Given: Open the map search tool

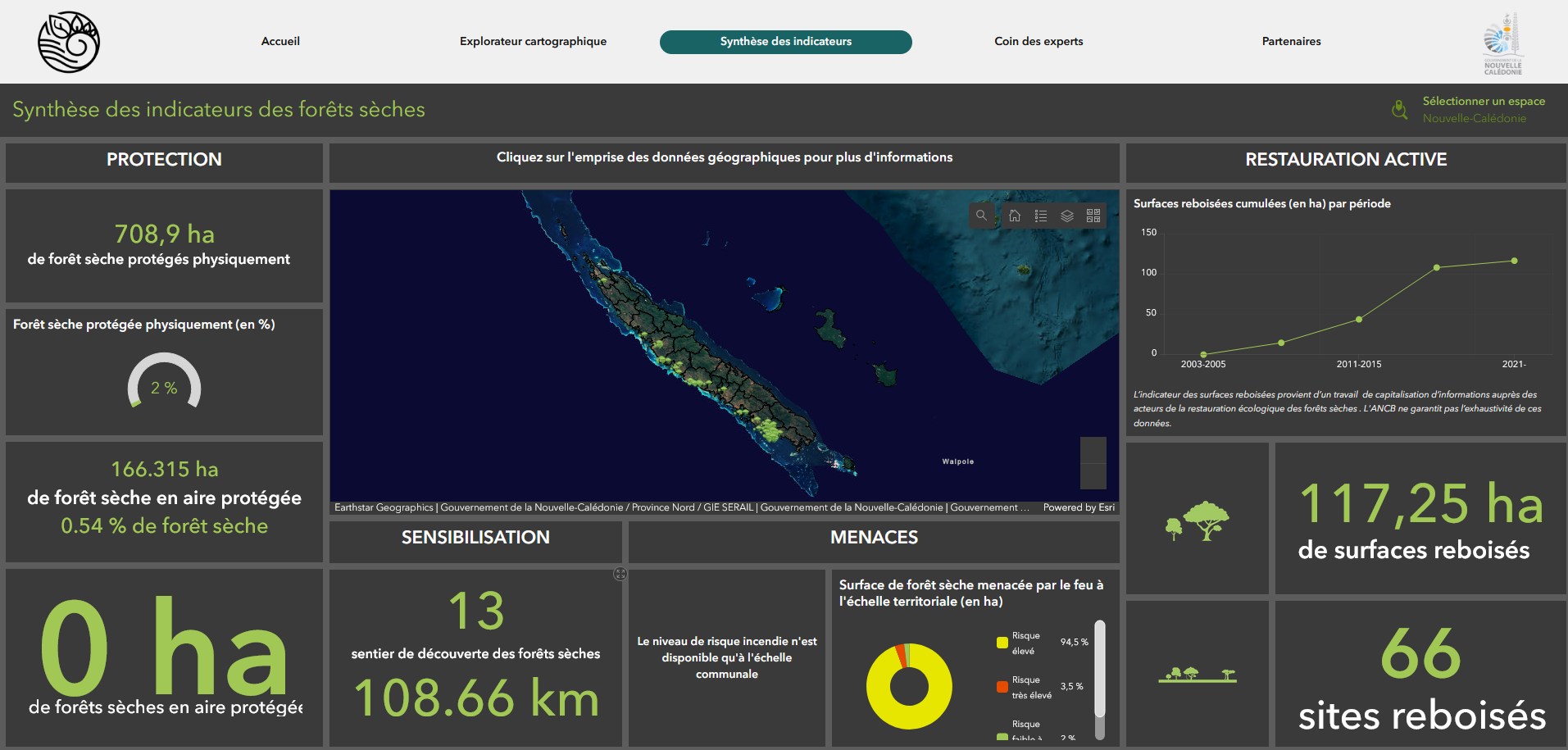Looking at the screenshot, I should coord(981,216).
